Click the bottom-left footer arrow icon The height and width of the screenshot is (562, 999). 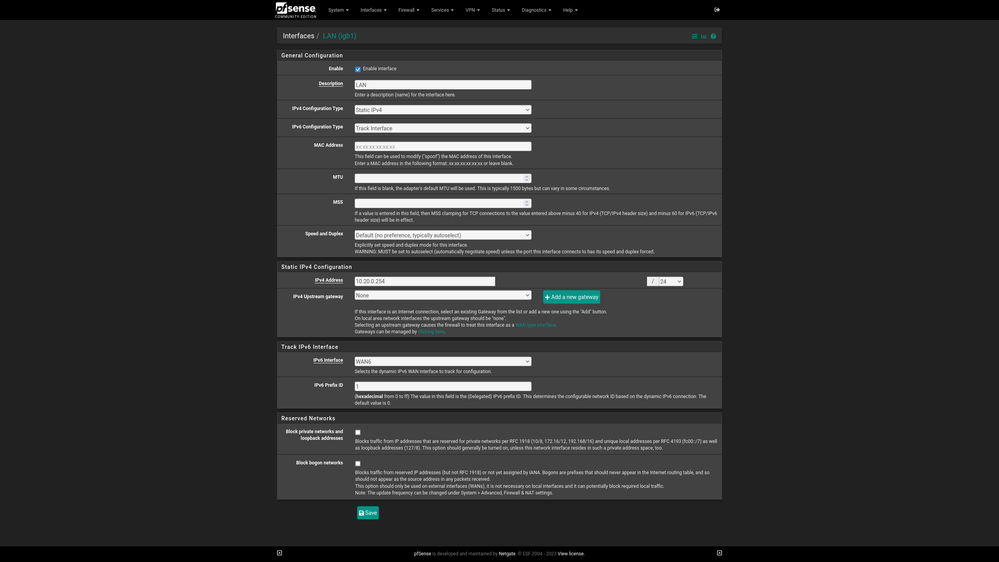click(x=279, y=553)
